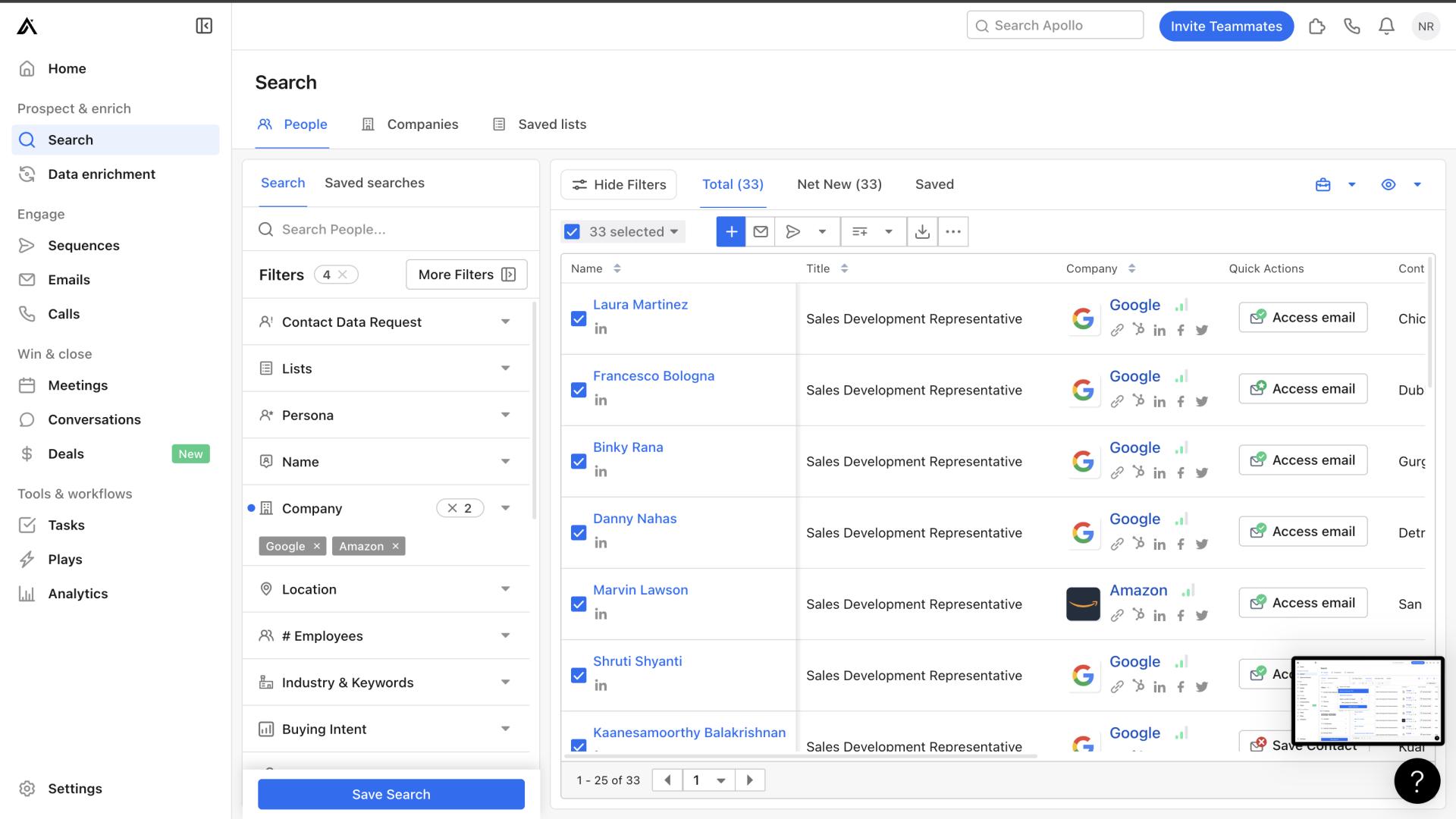Go to previous results page arrow
1456x819 pixels.
coord(667,780)
